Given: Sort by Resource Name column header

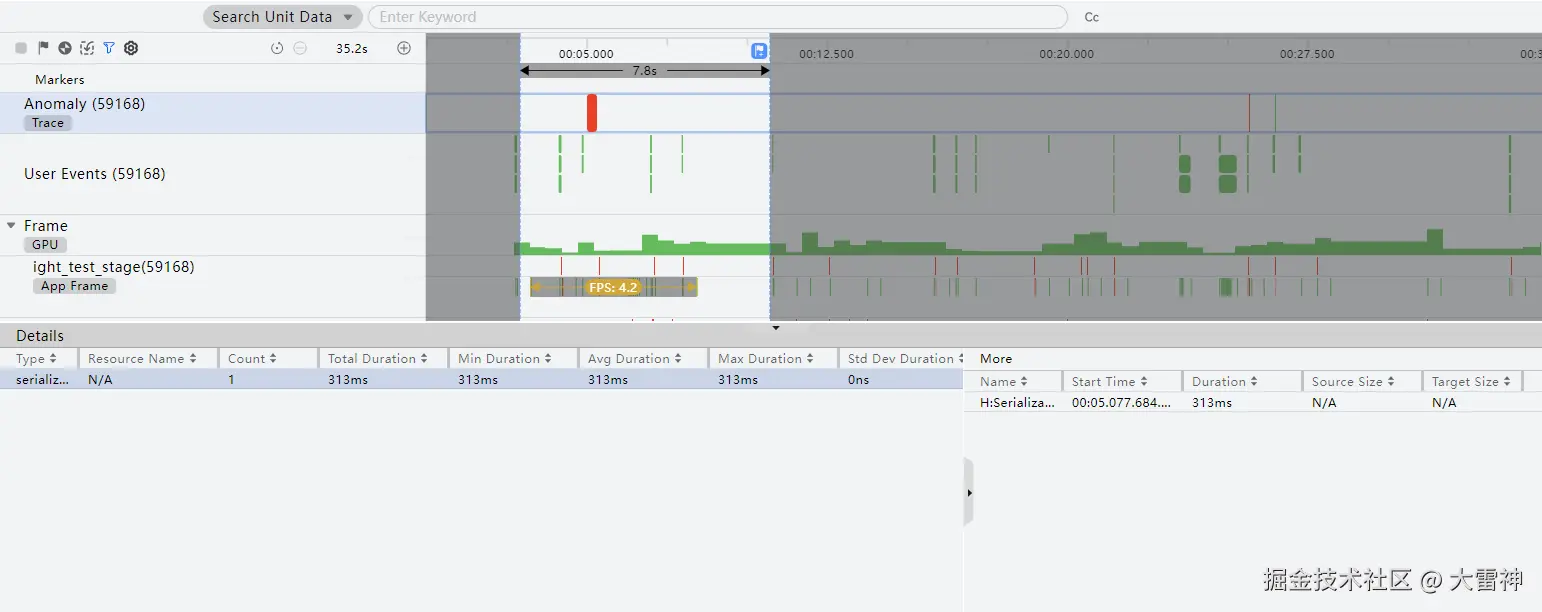Looking at the screenshot, I should point(142,358).
